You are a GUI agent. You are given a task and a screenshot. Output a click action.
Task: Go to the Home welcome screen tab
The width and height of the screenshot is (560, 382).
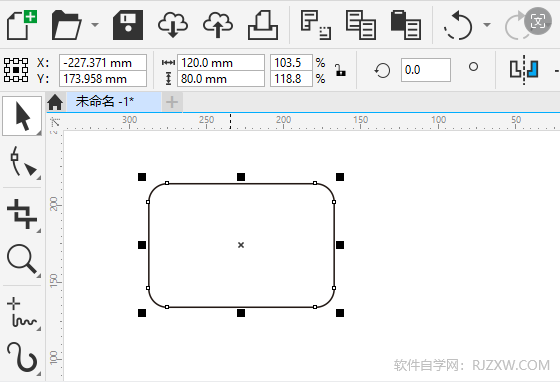pos(55,102)
